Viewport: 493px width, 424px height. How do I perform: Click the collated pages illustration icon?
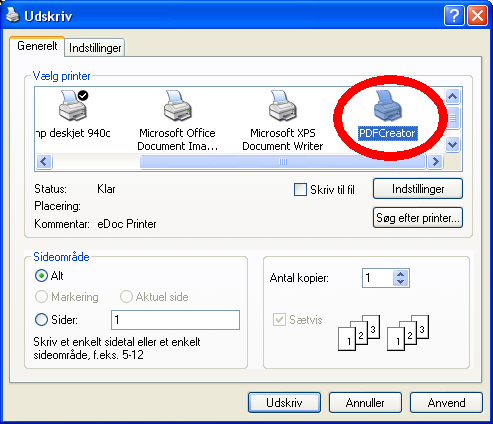point(383,332)
